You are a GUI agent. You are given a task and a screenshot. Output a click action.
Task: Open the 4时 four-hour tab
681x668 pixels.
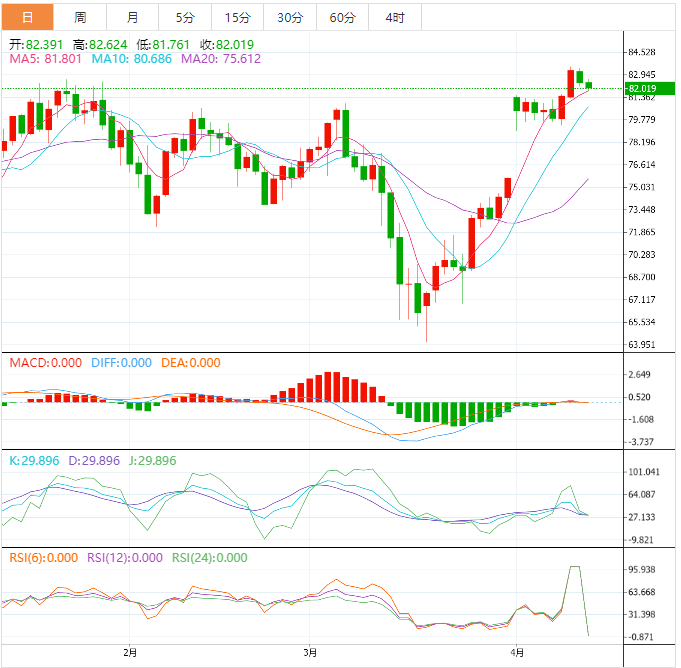[394, 17]
